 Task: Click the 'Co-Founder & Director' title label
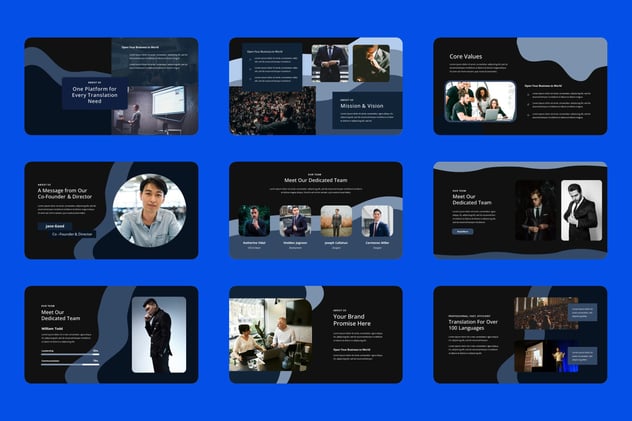(72, 234)
